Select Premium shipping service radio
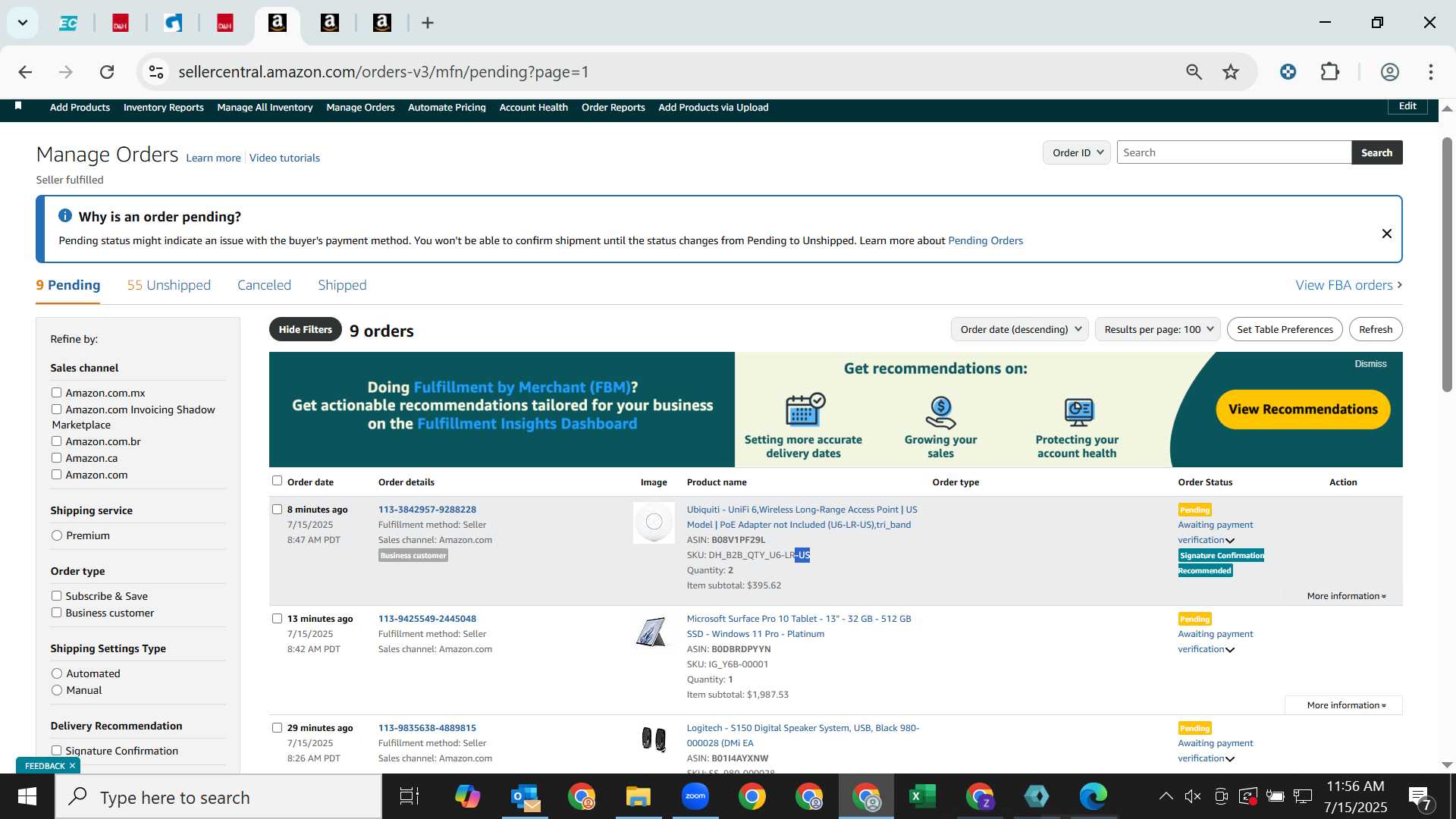 tap(57, 535)
